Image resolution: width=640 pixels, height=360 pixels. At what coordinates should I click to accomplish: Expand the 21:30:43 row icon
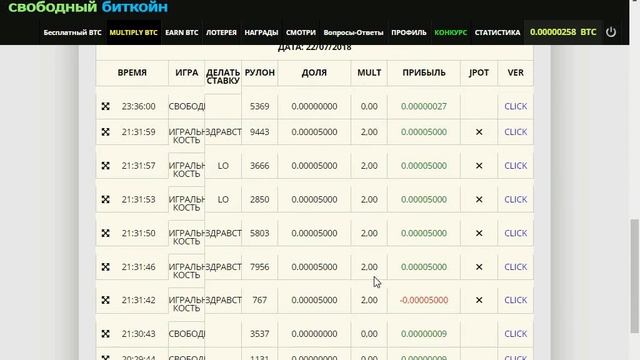[105, 333]
